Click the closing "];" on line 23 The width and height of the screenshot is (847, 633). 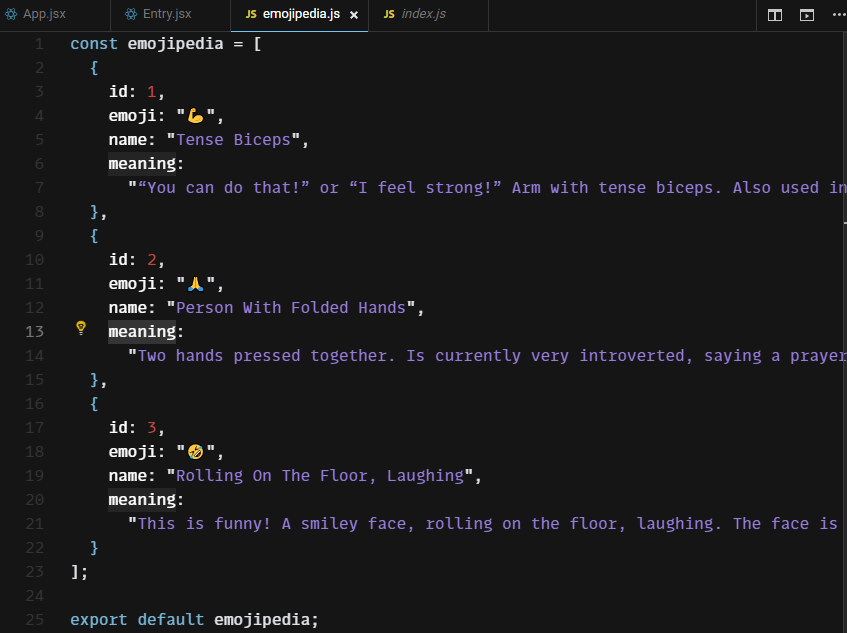79,571
